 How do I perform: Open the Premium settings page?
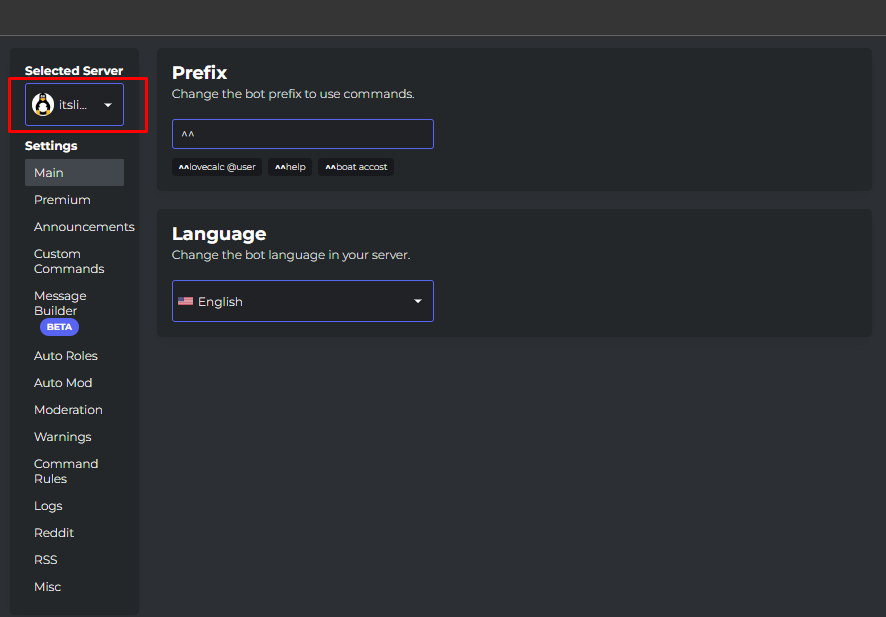click(62, 199)
